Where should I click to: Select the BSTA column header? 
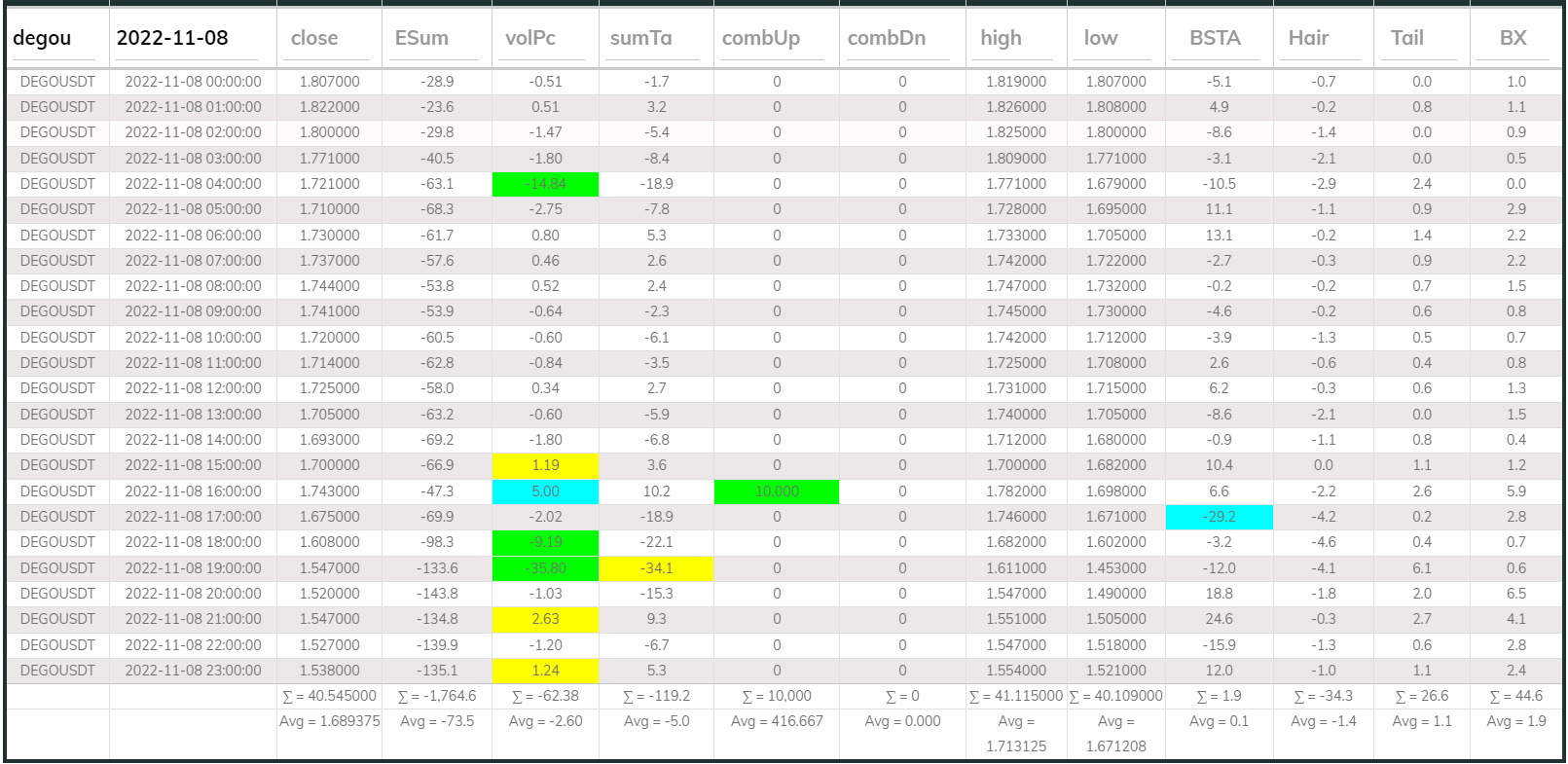(x=1216, y=38)
